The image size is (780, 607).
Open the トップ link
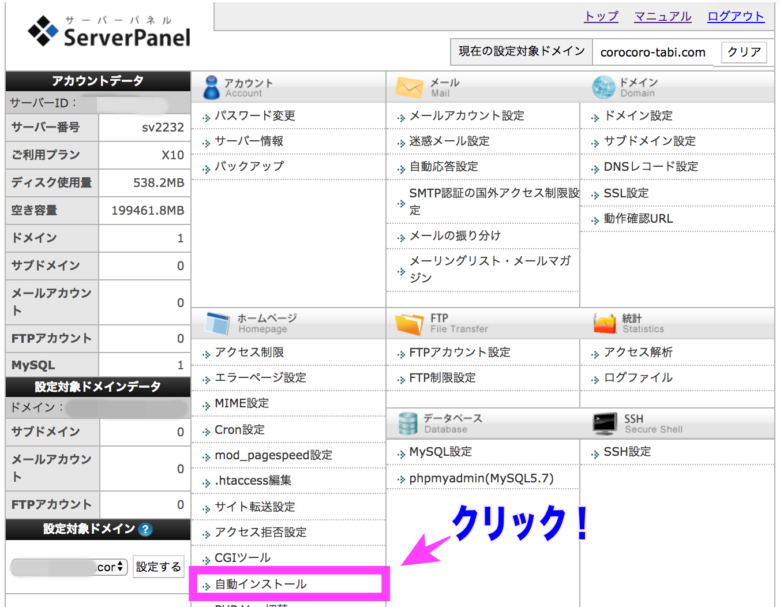pyautogui.click(x=601, y=16)
